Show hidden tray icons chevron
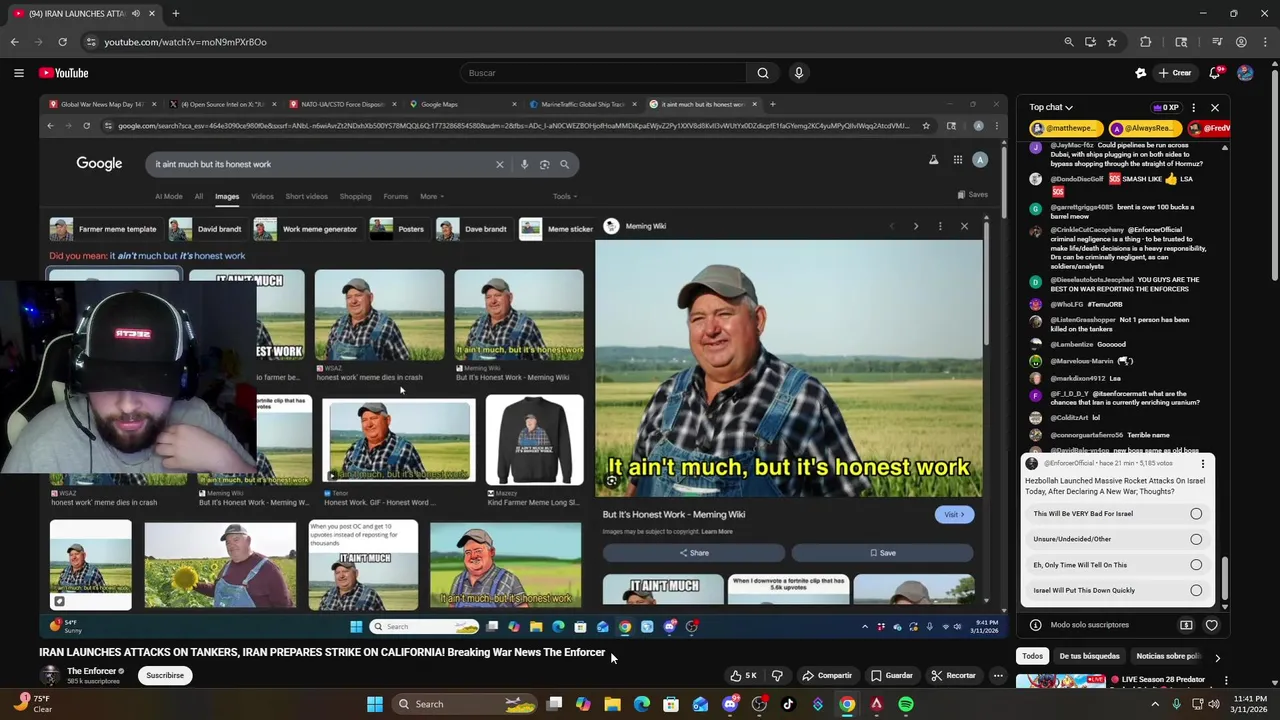 1155,704
